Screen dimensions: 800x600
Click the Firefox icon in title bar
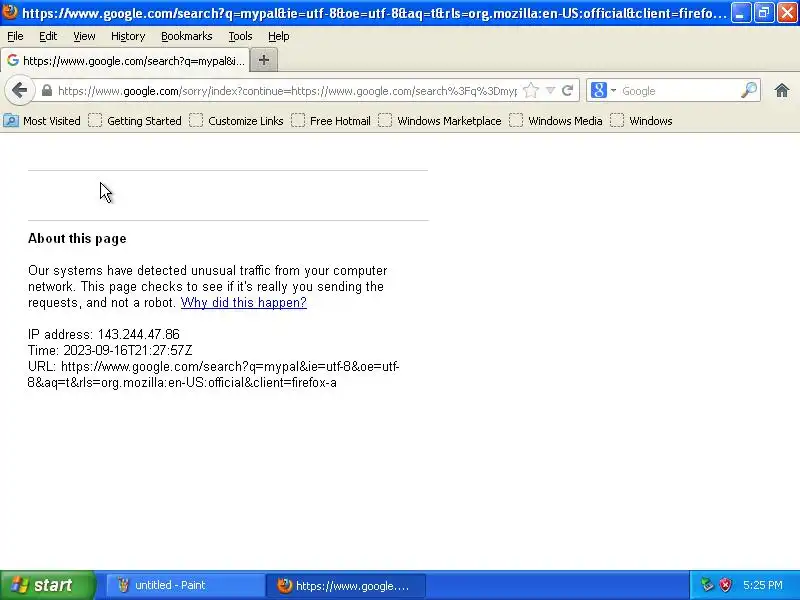(x=10, y=12)
